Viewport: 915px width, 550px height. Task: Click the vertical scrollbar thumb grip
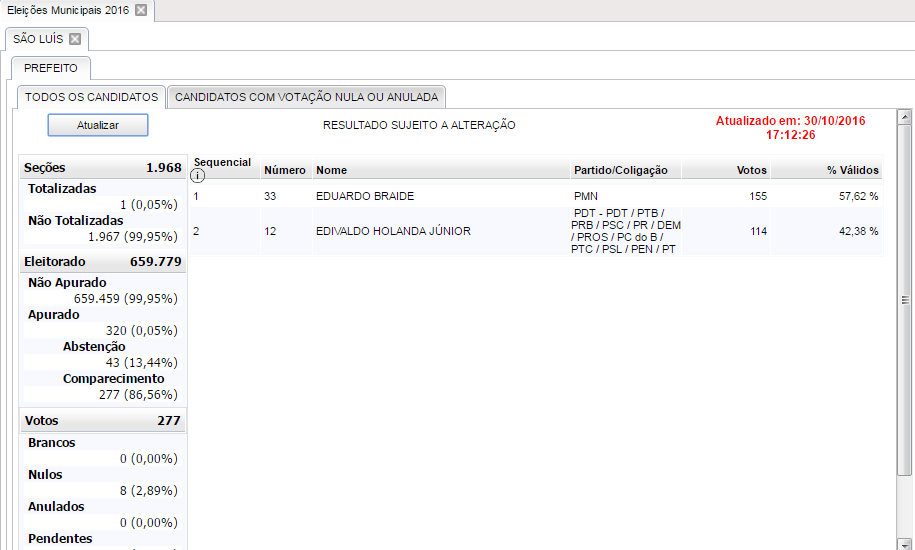(x=904, y=300)
